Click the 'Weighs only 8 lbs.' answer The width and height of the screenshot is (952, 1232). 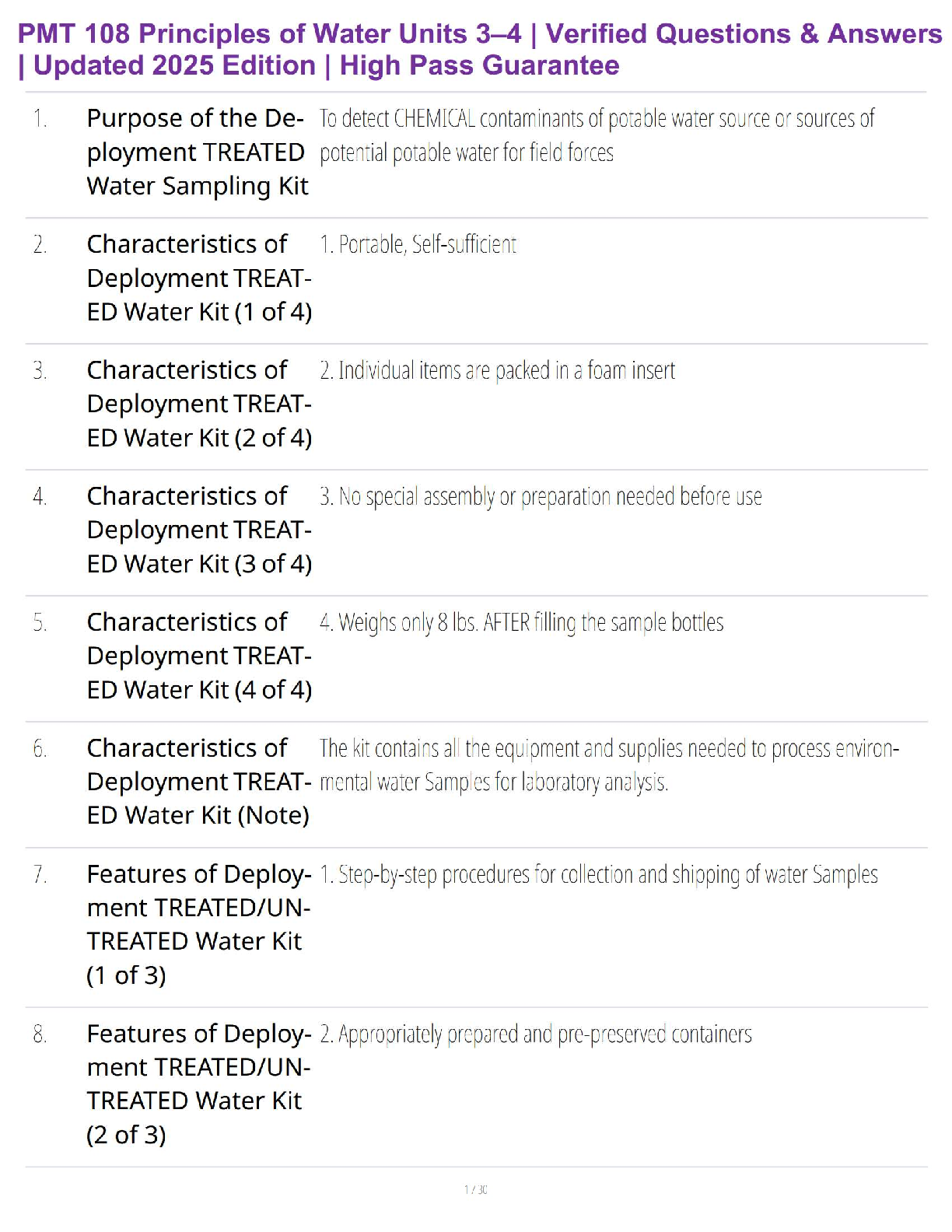522,622
